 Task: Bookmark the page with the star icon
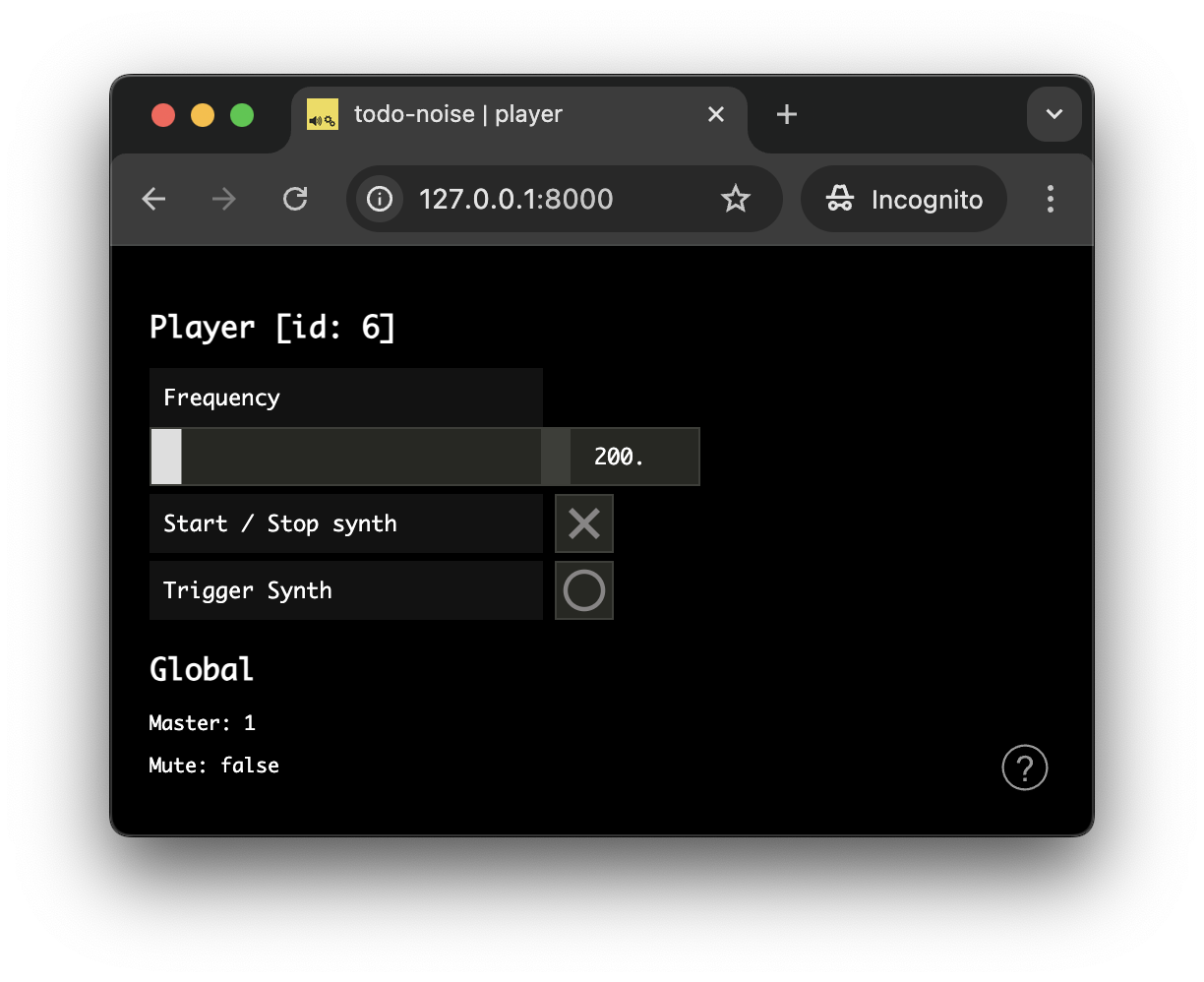click(x=736, y=199)
